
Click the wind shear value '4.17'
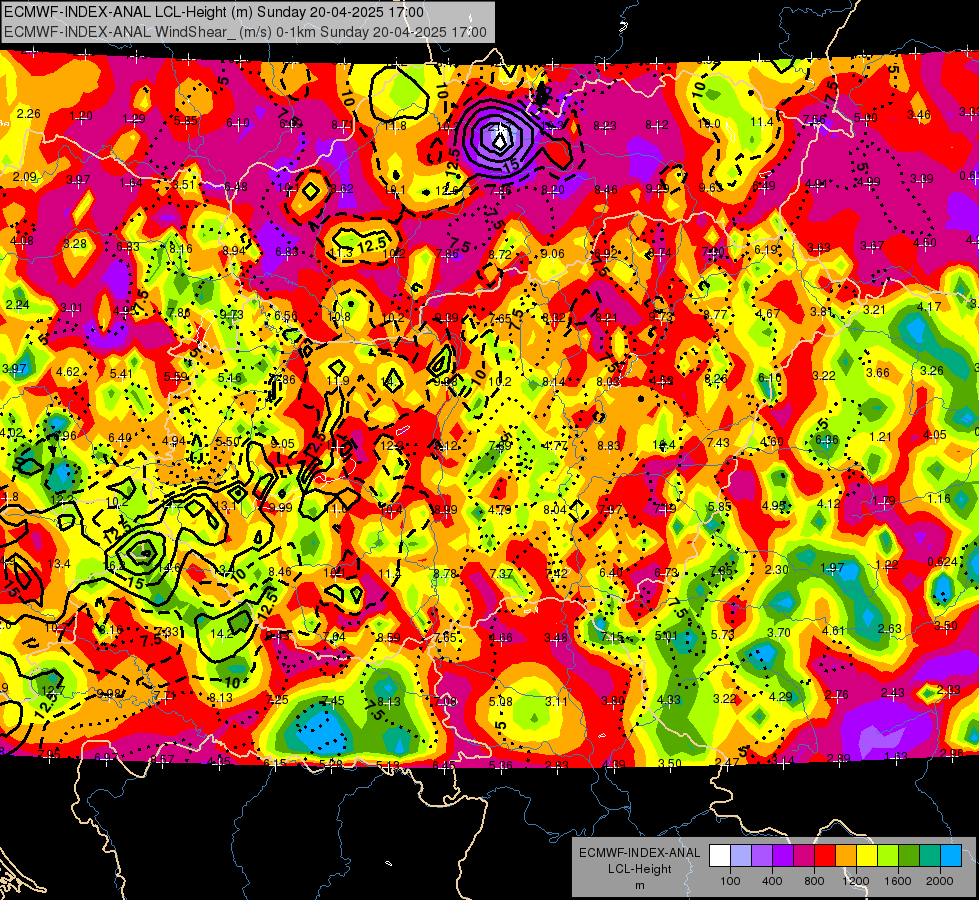[928, 307]
